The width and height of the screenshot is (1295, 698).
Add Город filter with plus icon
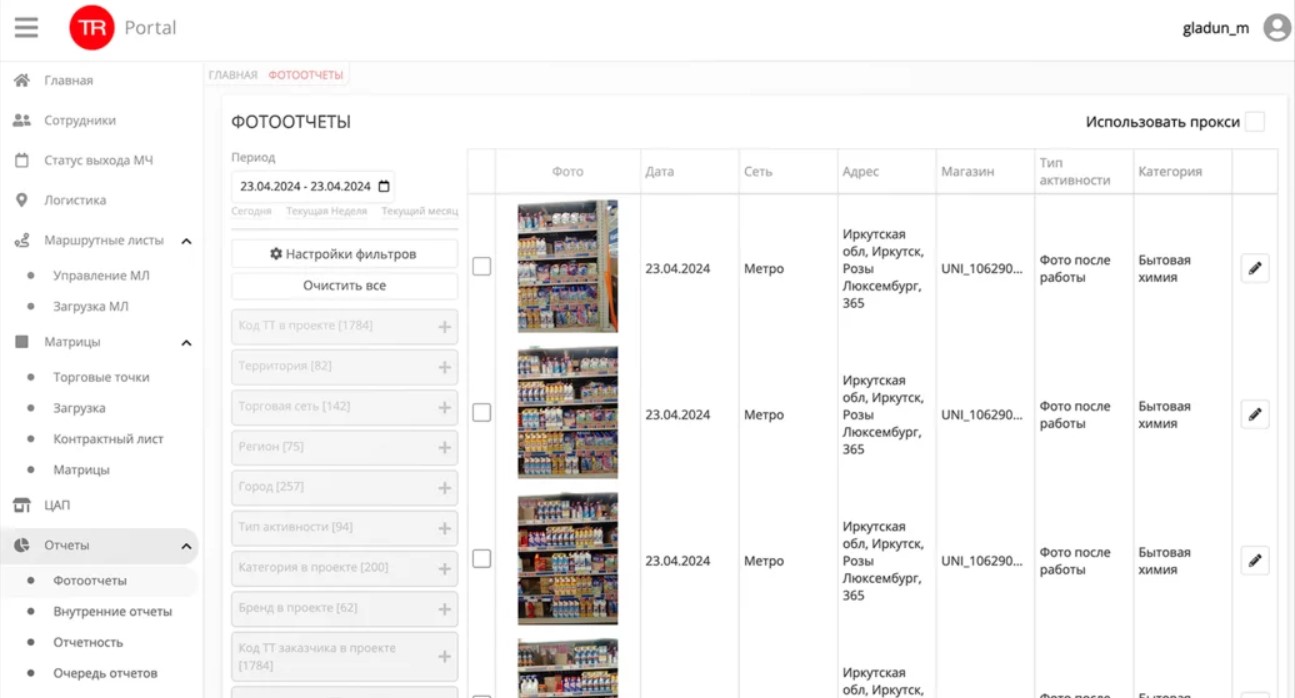point(444,487)
